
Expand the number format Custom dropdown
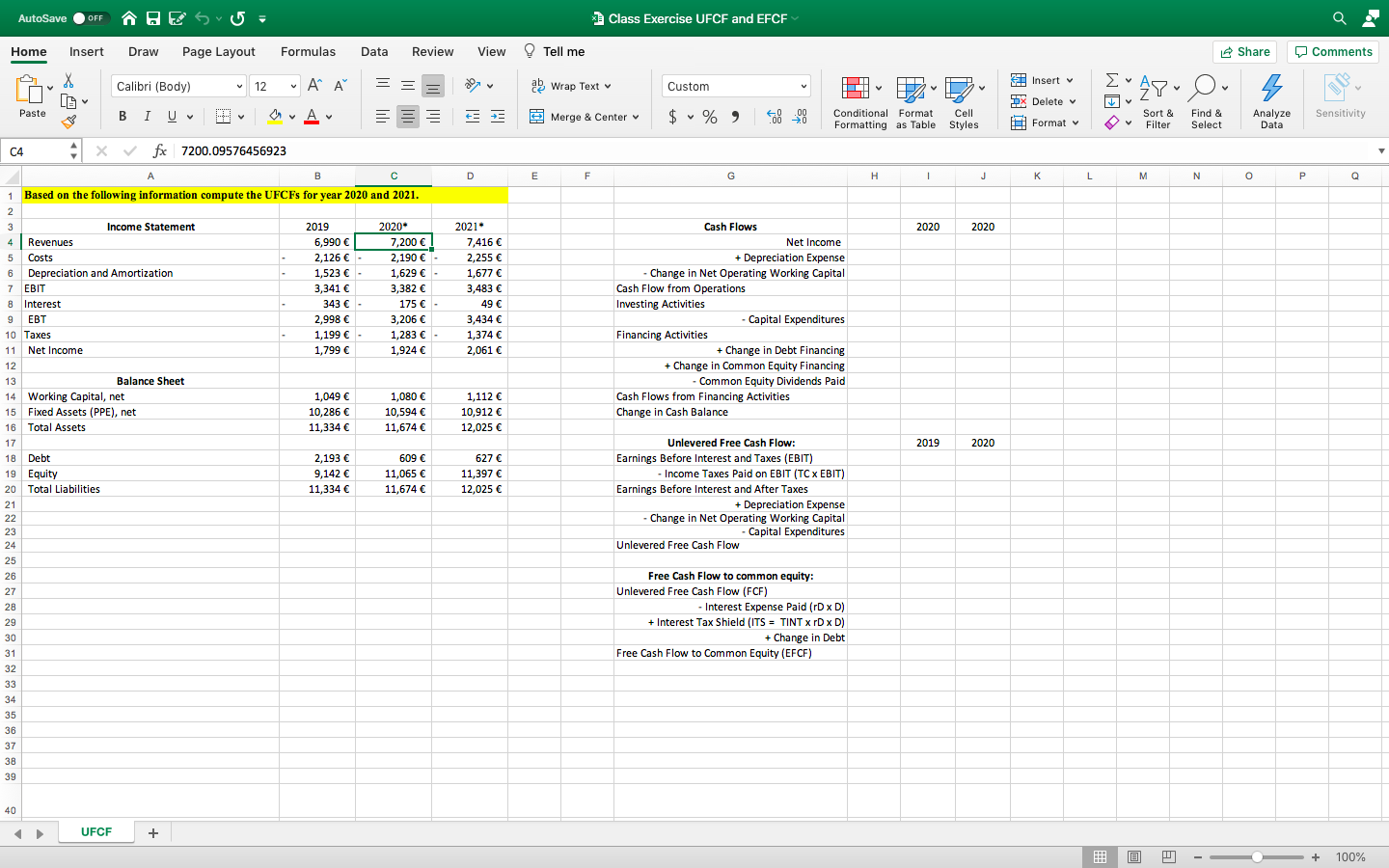803,87
